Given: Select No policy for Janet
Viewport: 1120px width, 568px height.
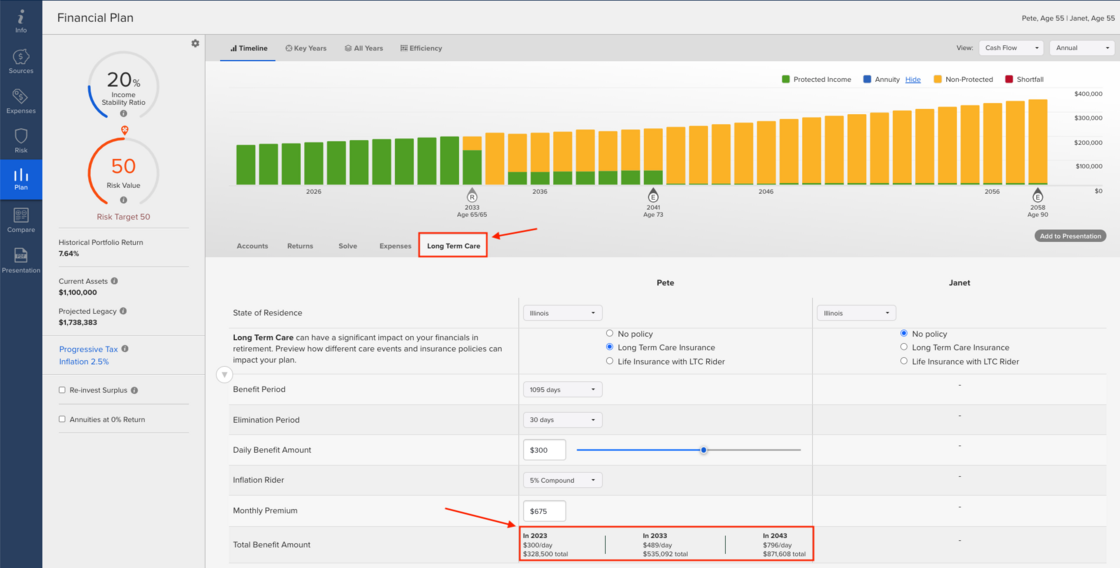Looking at the screenshot, I should (904, 334).
